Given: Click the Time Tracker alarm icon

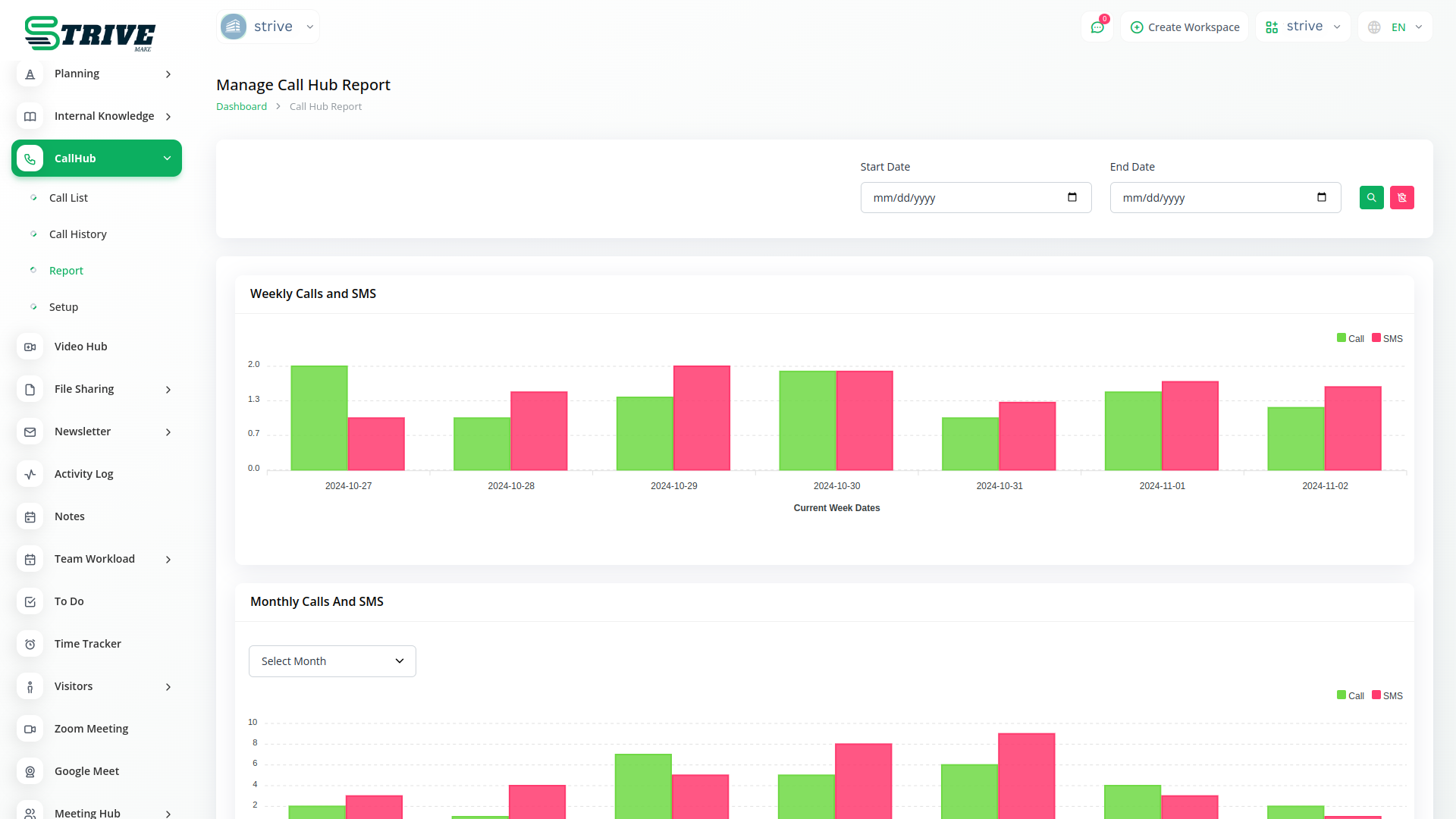Looking at the screenshot, I should click(x=30, y=644).
